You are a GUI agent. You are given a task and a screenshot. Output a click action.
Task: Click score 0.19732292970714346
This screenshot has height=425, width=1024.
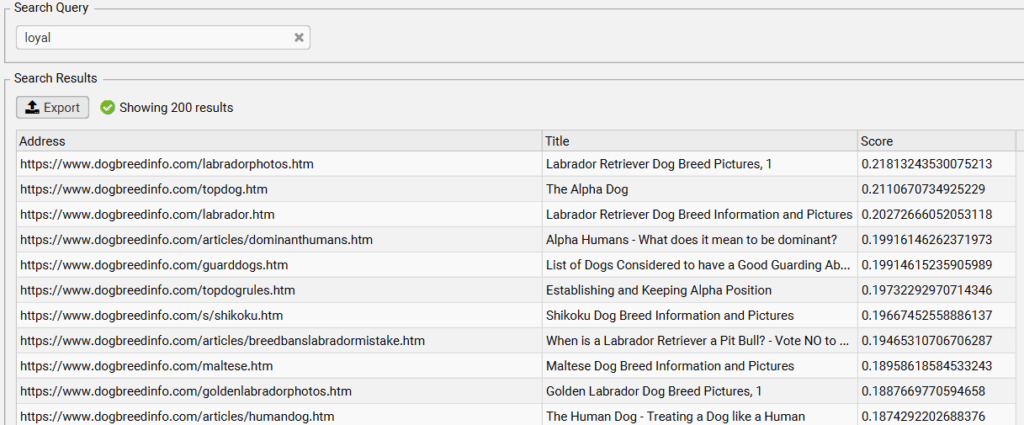pos(927,291)
